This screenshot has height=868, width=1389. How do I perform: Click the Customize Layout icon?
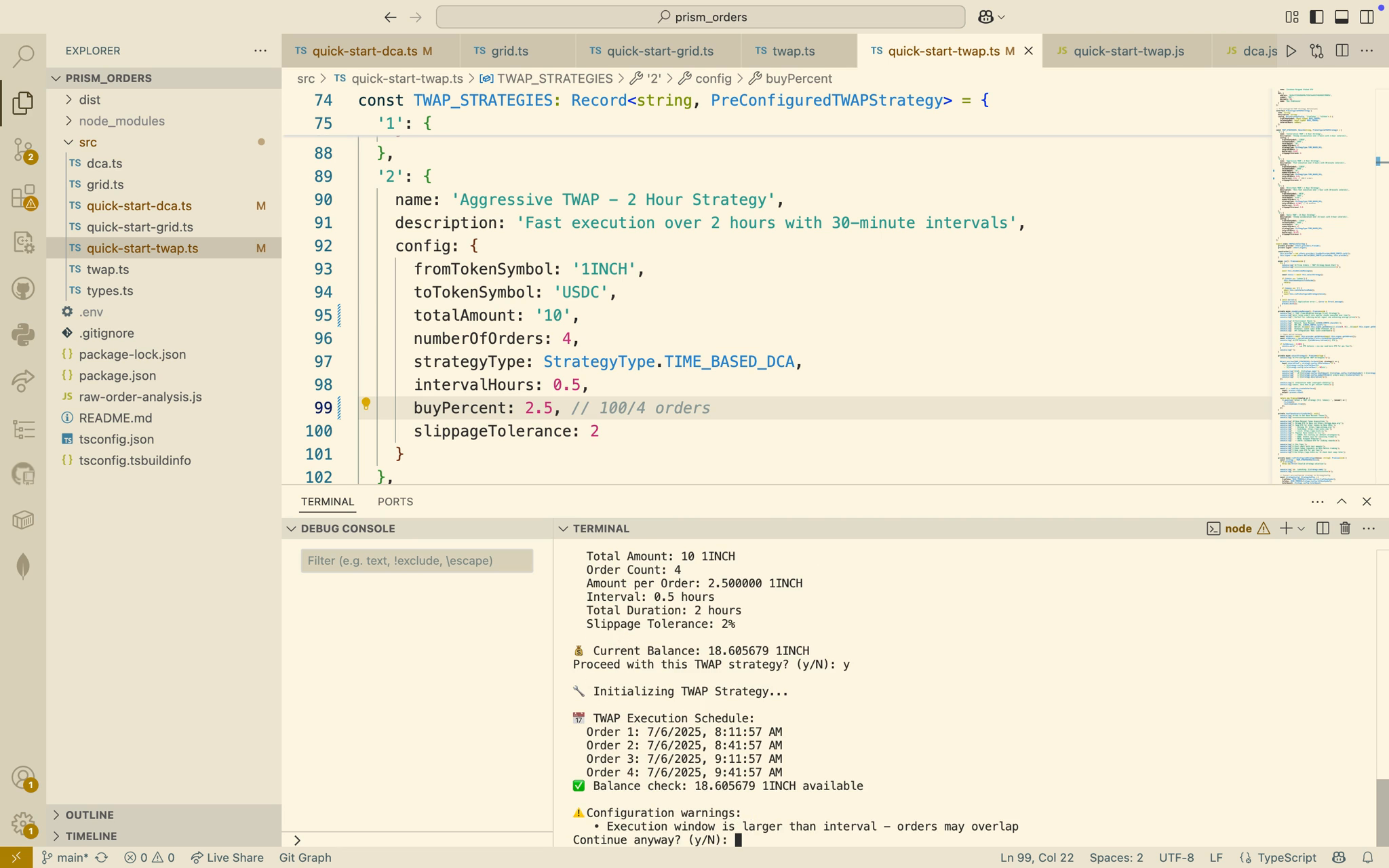click(1291, 17)
